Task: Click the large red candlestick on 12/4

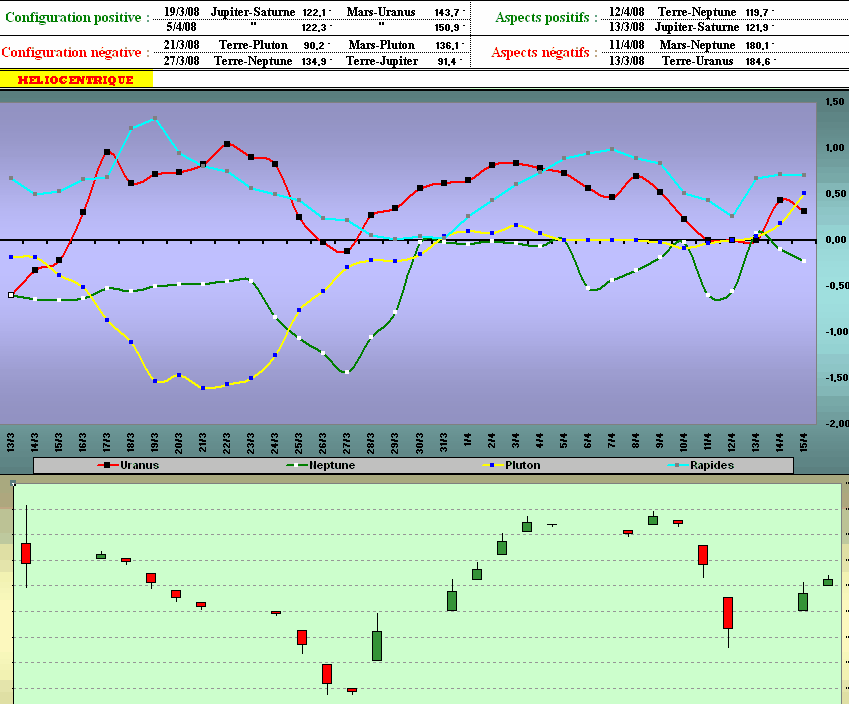Action: (728, 613)
